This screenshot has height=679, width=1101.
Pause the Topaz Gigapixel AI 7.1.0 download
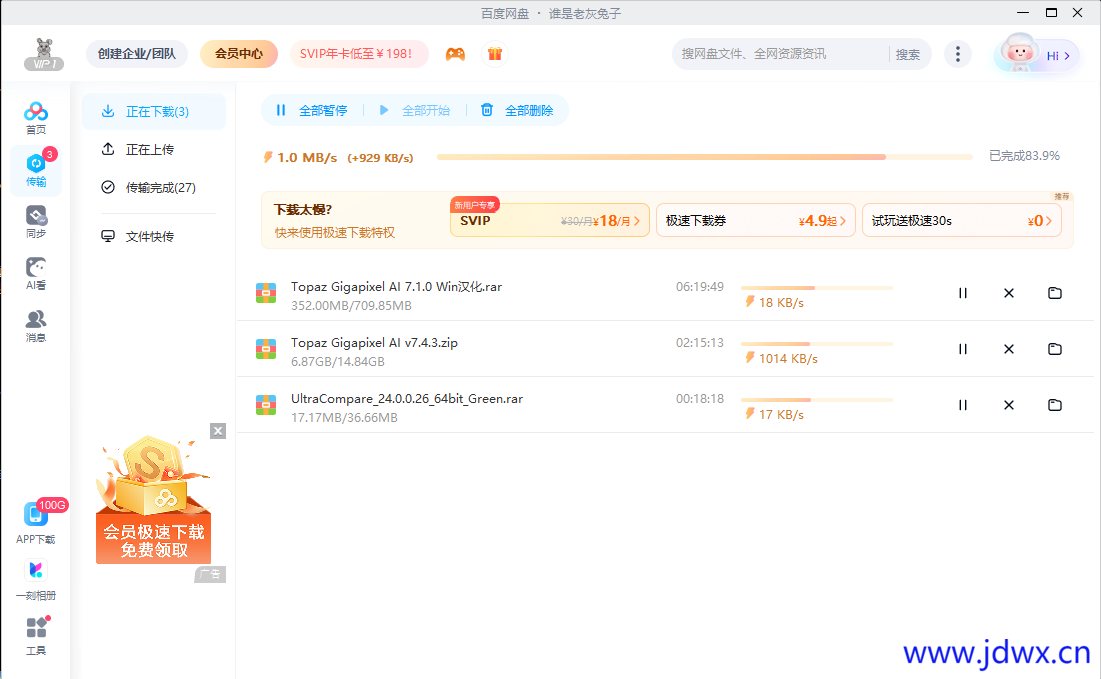[x=963, y=293]
